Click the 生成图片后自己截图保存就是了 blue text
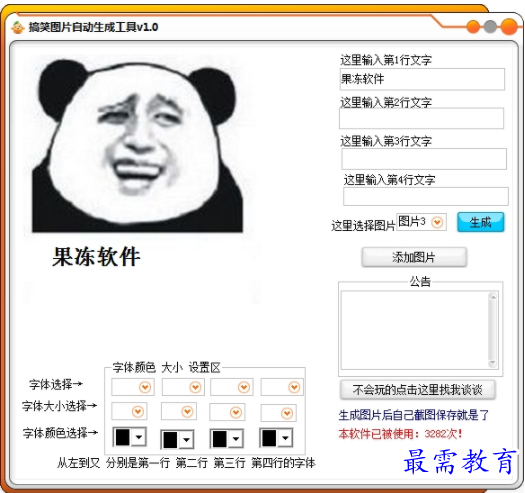525x493 pixels. coord(414,415)
